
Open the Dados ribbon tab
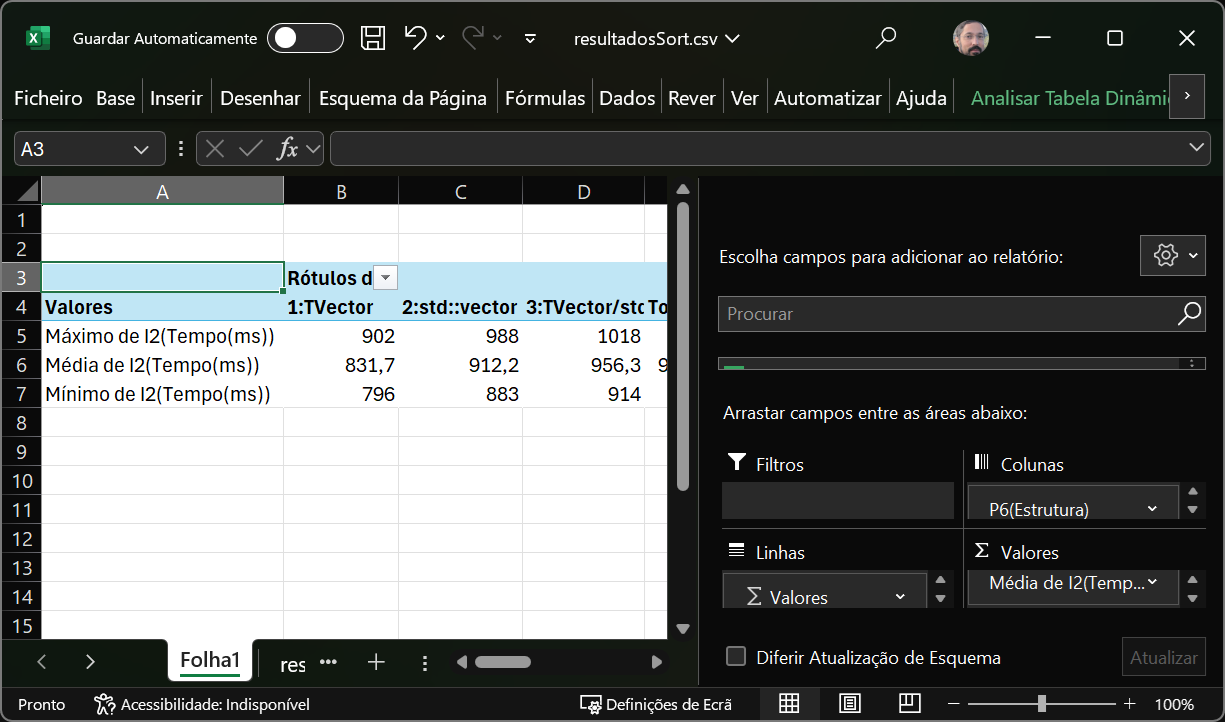[x=627, y=98]
